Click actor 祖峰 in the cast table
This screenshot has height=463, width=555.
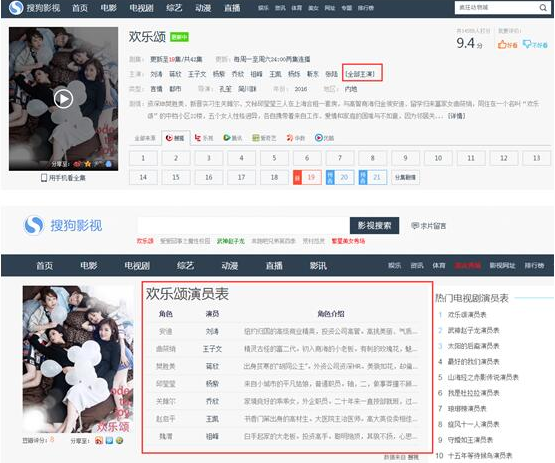click(x=212, y=436)
